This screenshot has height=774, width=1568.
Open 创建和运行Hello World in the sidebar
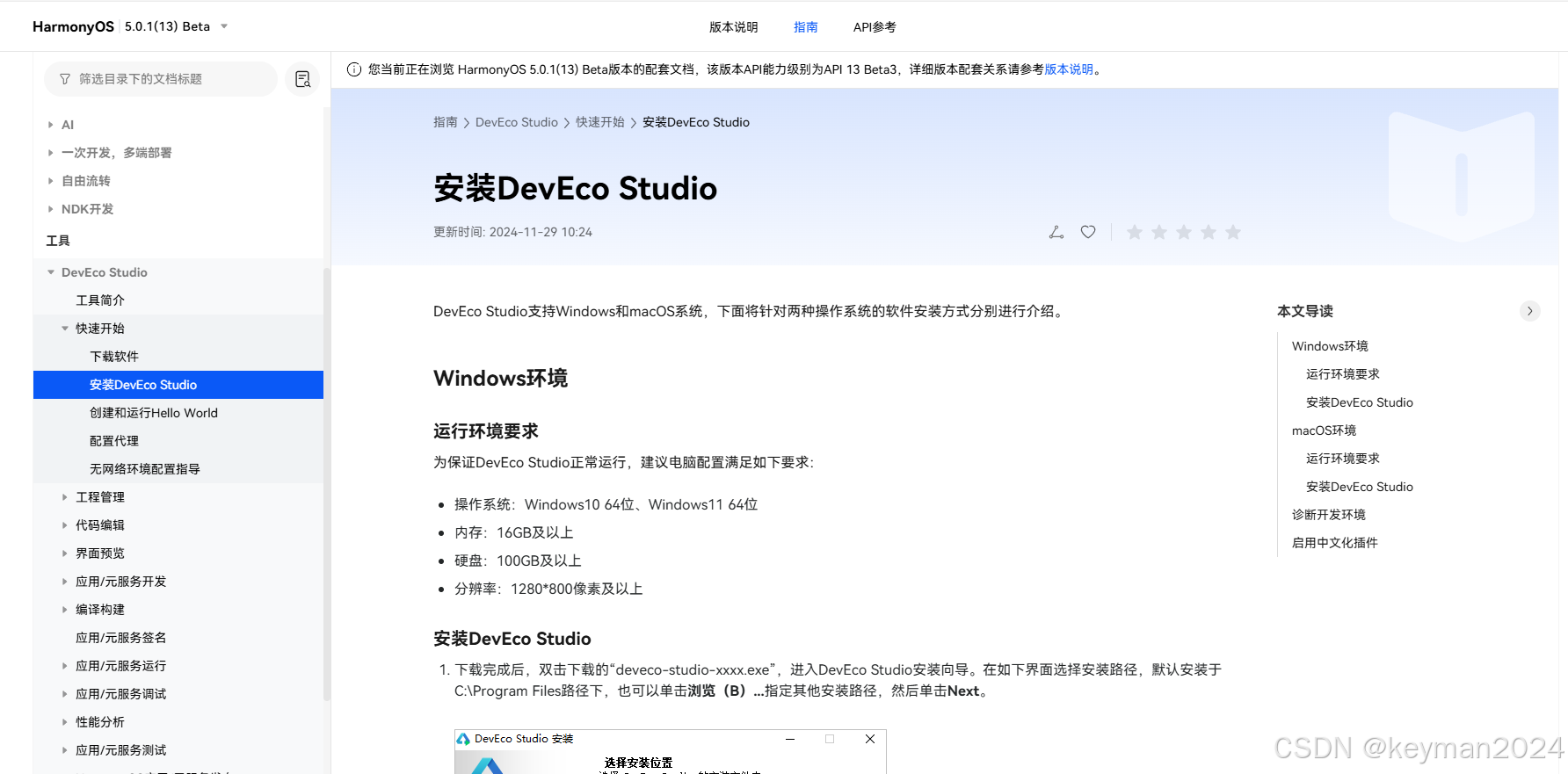tap(154, 413)
